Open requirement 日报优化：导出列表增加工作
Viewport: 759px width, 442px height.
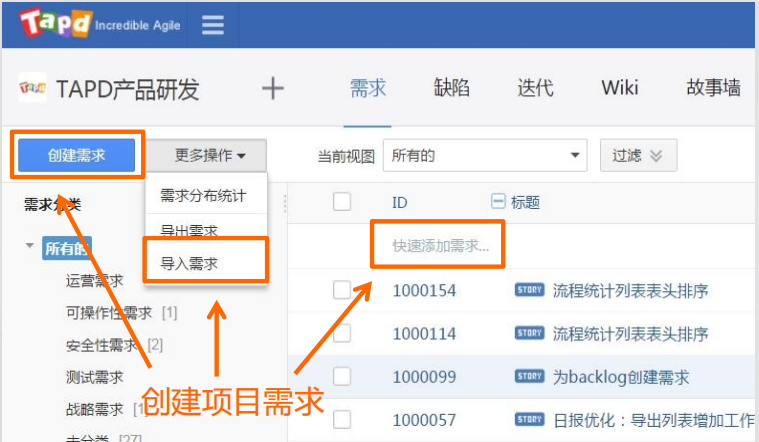tap(653, 420)
